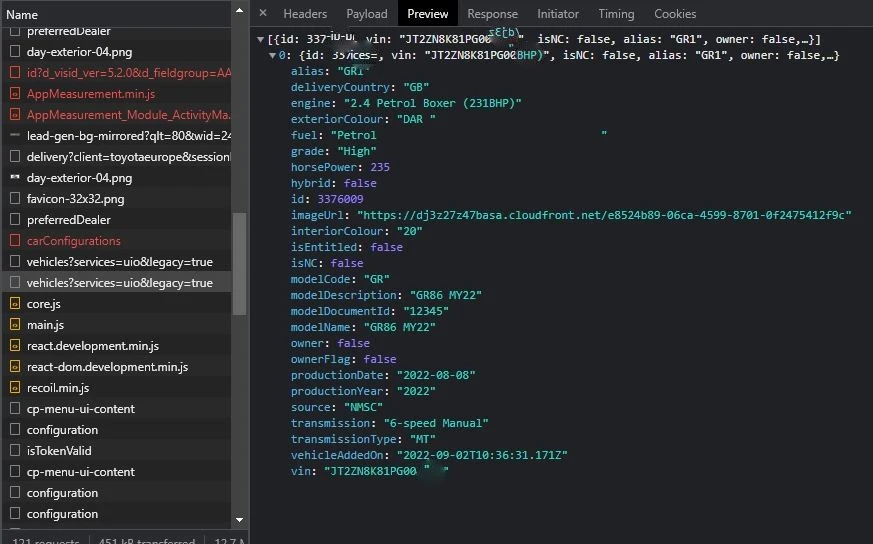Click the modelDocumentId value "12345"
The height and width of the screenshot is (544, 873).
(426, 311)
